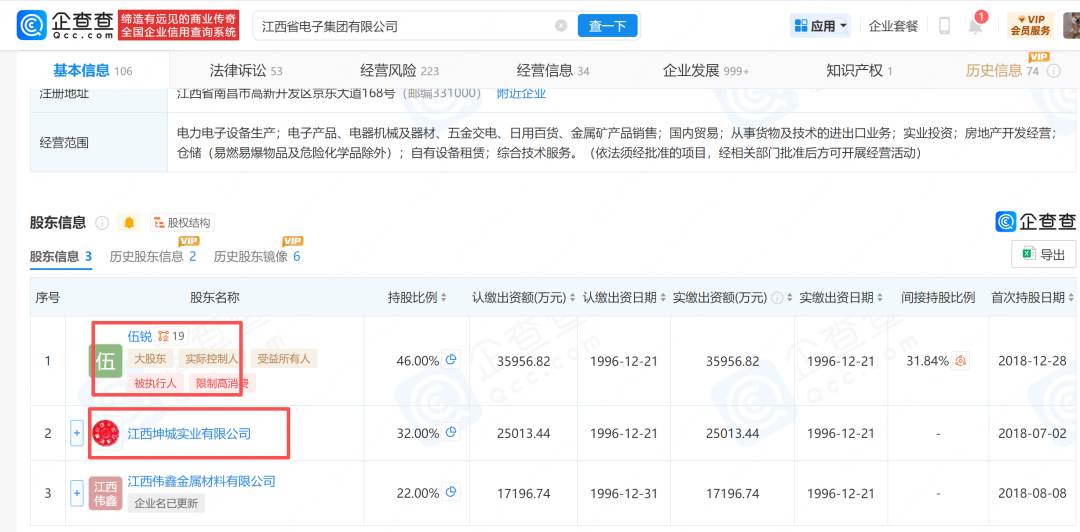Screen dimensions: 1080x532
Task: Select the 股东信息 3 sub-tab
Action: pyautogui.click(x=61, y=256)
